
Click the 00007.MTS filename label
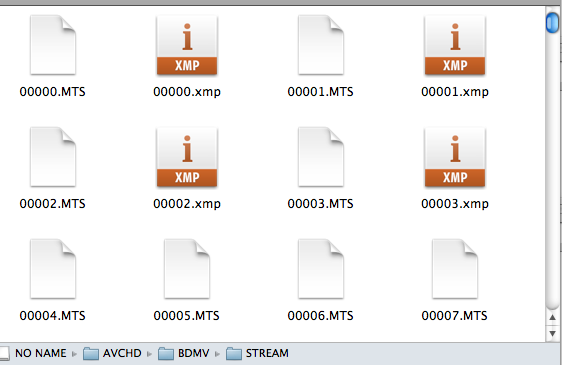[x=454, y=316]
